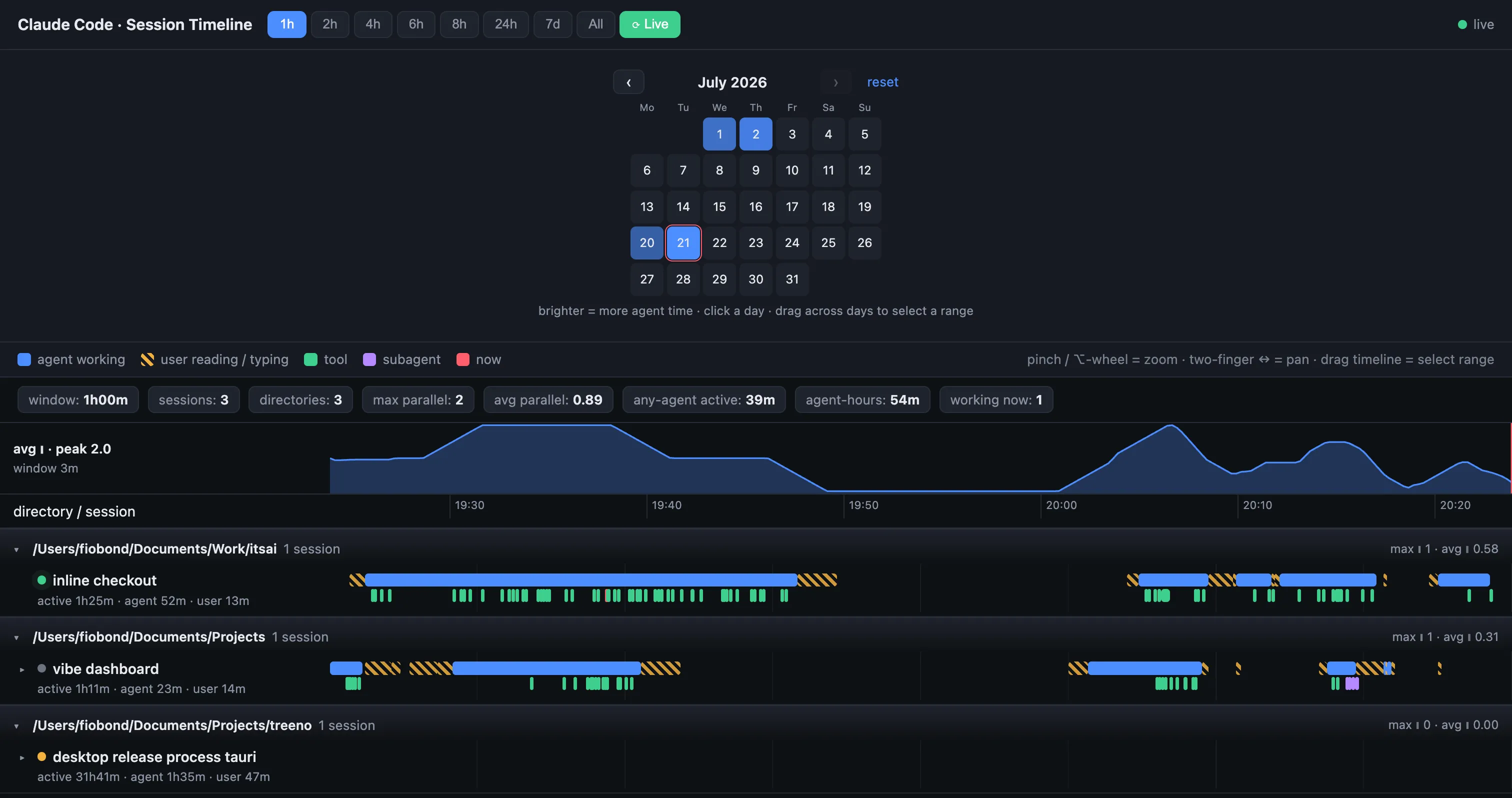The width and height of the screenshot is (1512, 798).
Task: Click purple subagent block in vibe dashboard
Action: tap(1352, 683)
